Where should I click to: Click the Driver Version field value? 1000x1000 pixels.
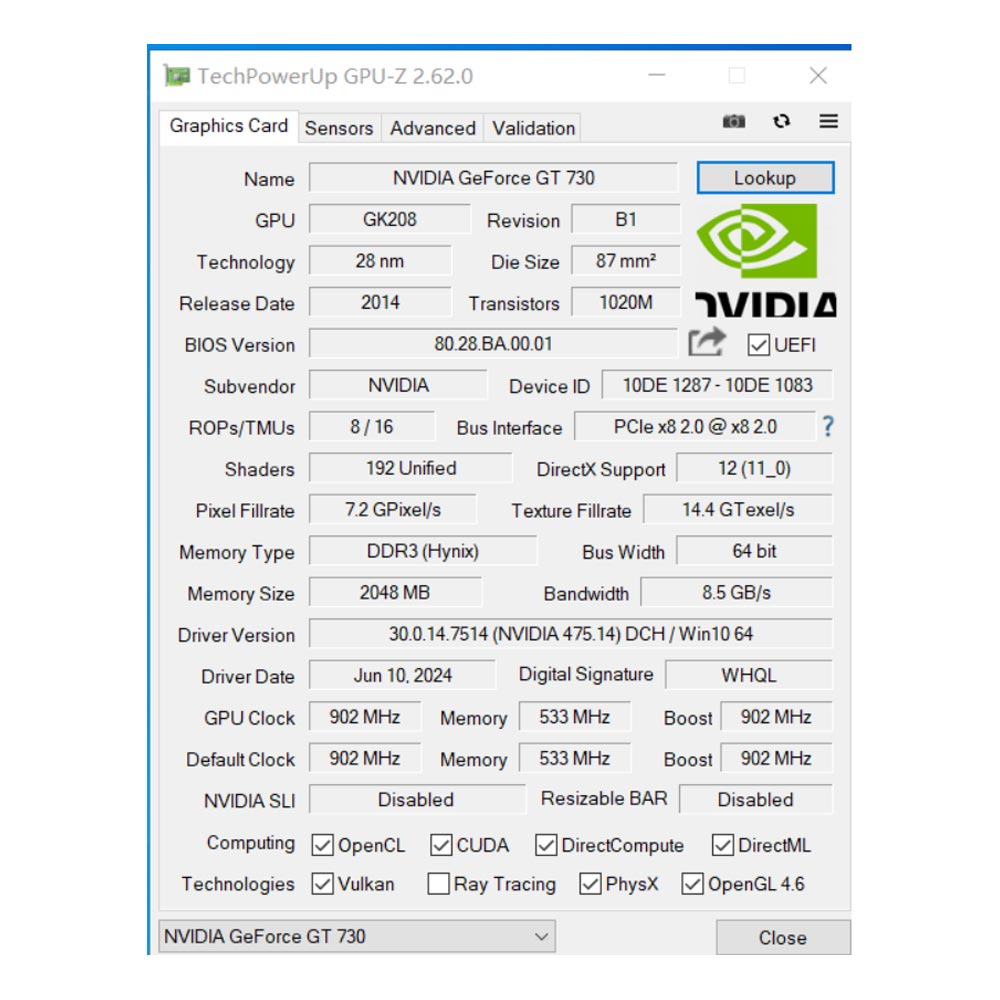coord(571,634)
